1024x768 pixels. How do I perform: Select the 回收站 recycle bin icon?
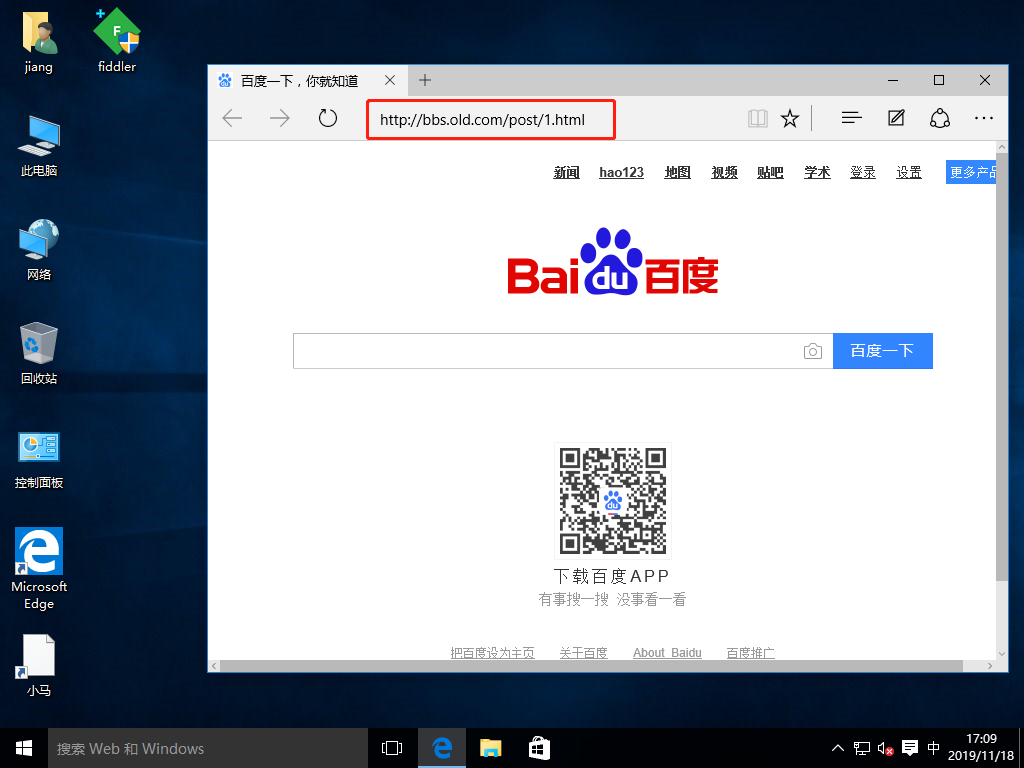tap(39, 353)
